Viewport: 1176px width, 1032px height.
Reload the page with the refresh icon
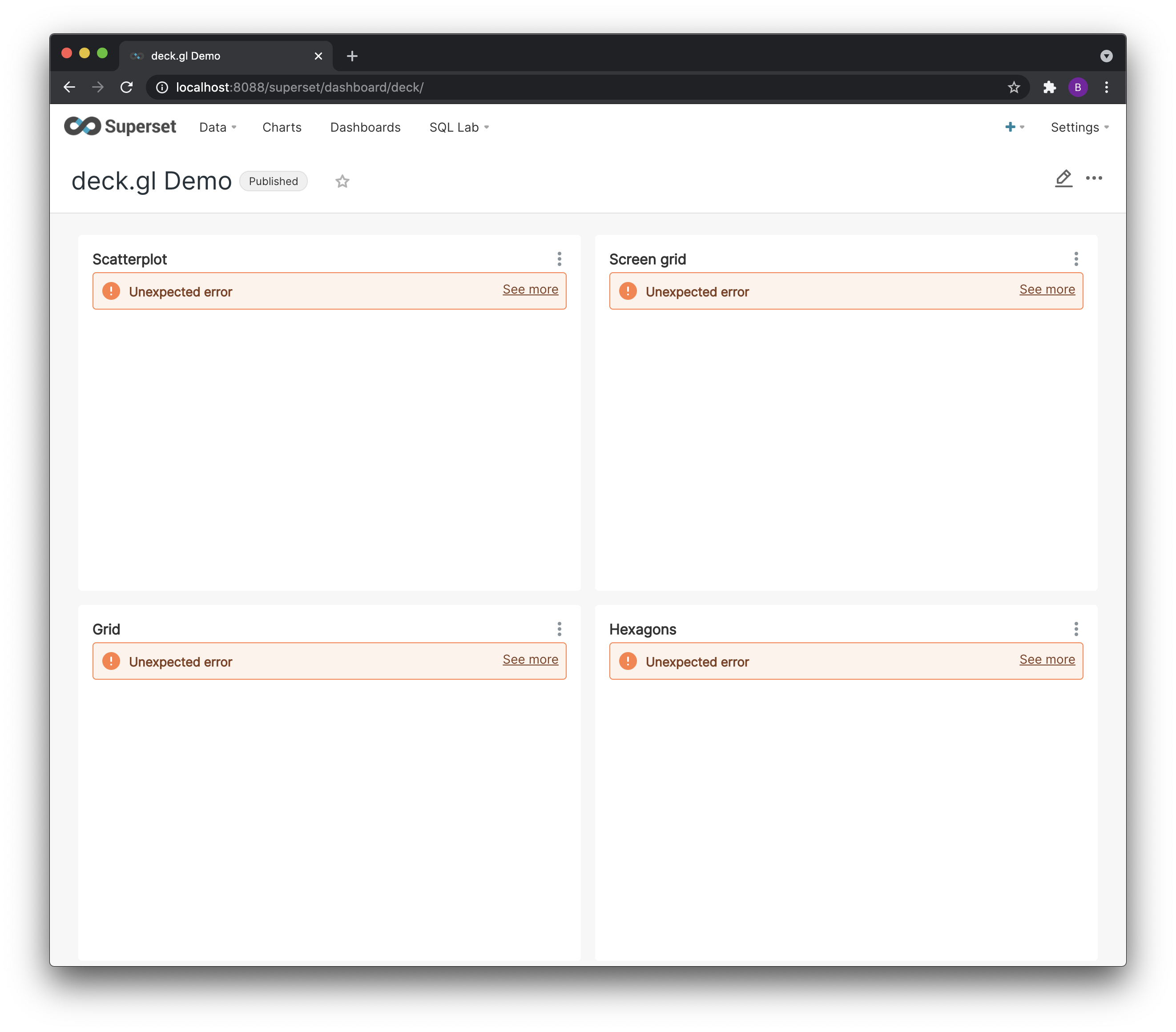point(127,88)
